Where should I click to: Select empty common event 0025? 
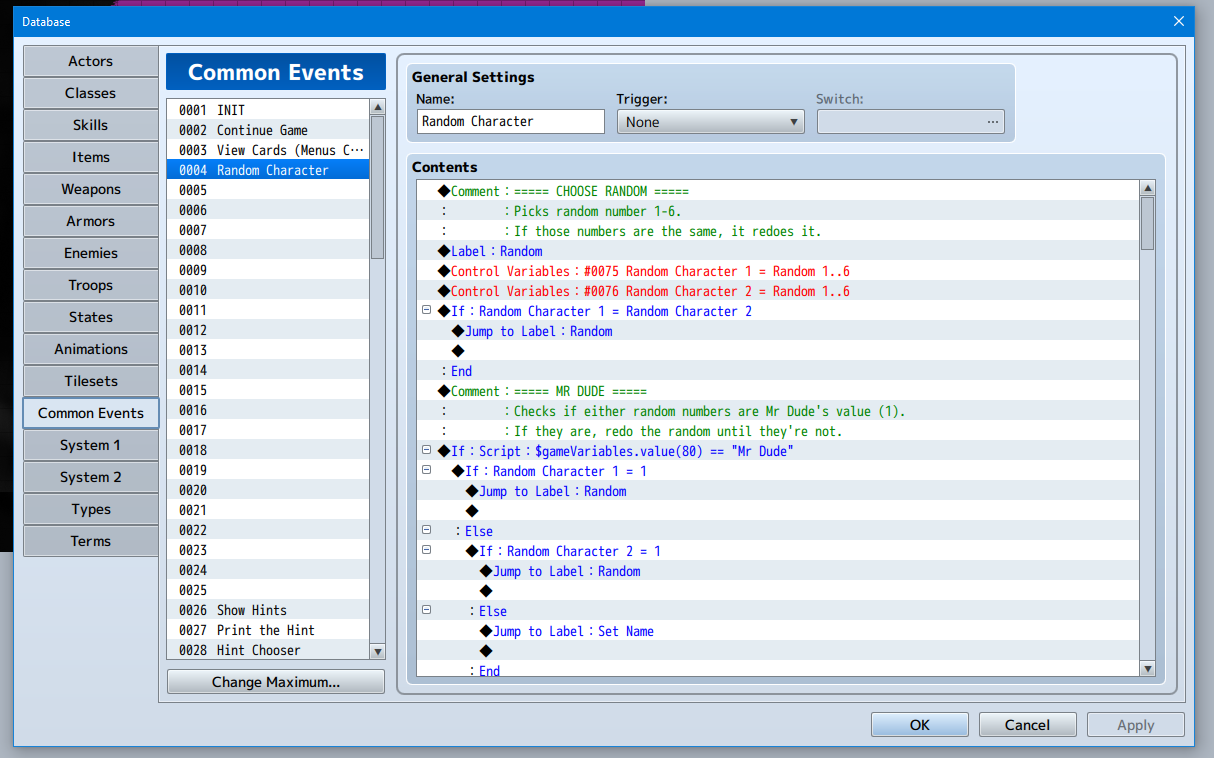268,590
